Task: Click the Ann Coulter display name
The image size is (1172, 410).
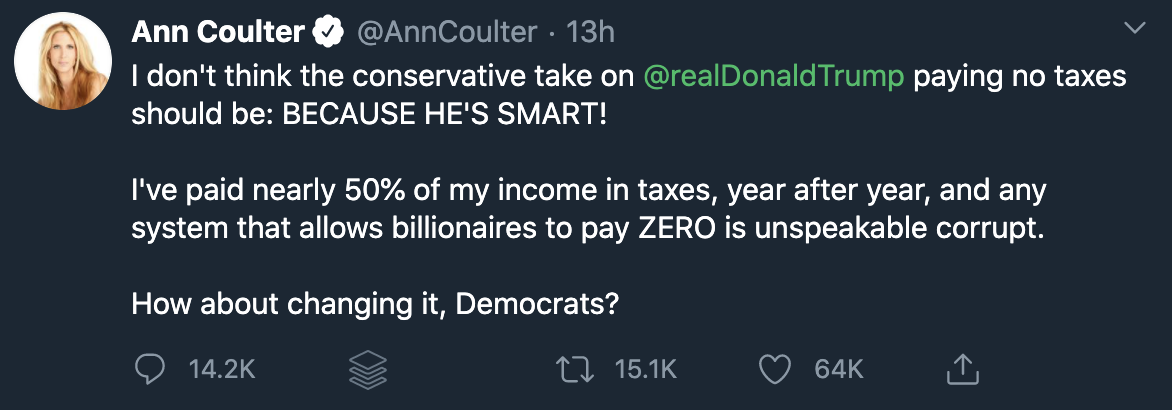Action: (x=218, y=33)
